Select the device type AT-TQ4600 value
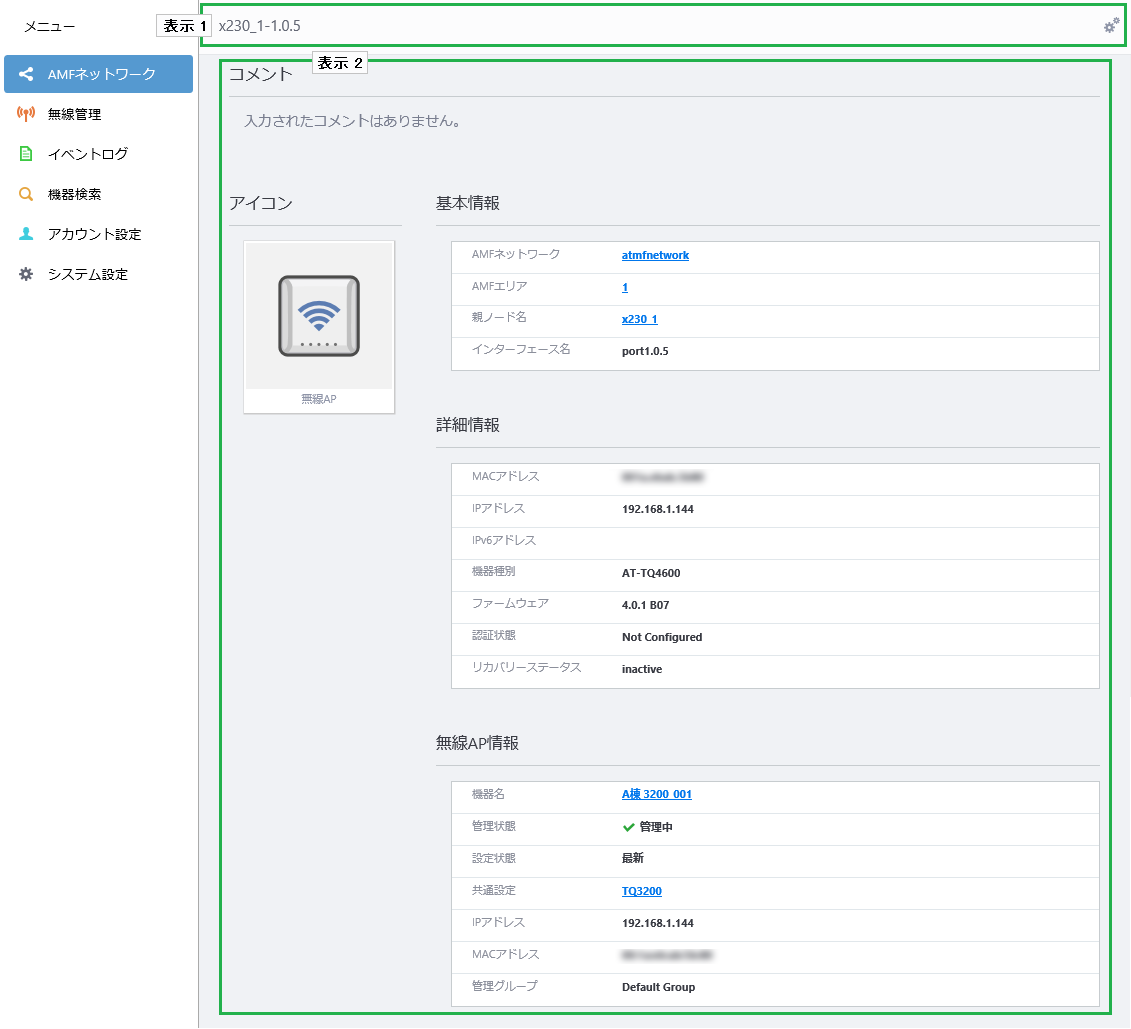Viewport: 1131px width, 1029px height. pos(651,573)
